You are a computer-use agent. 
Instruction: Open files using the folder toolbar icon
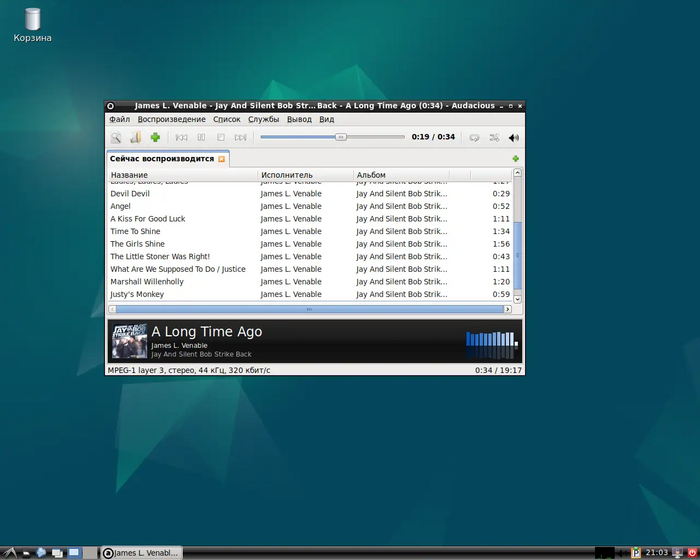pyautogui.click(x=136, y=137)
